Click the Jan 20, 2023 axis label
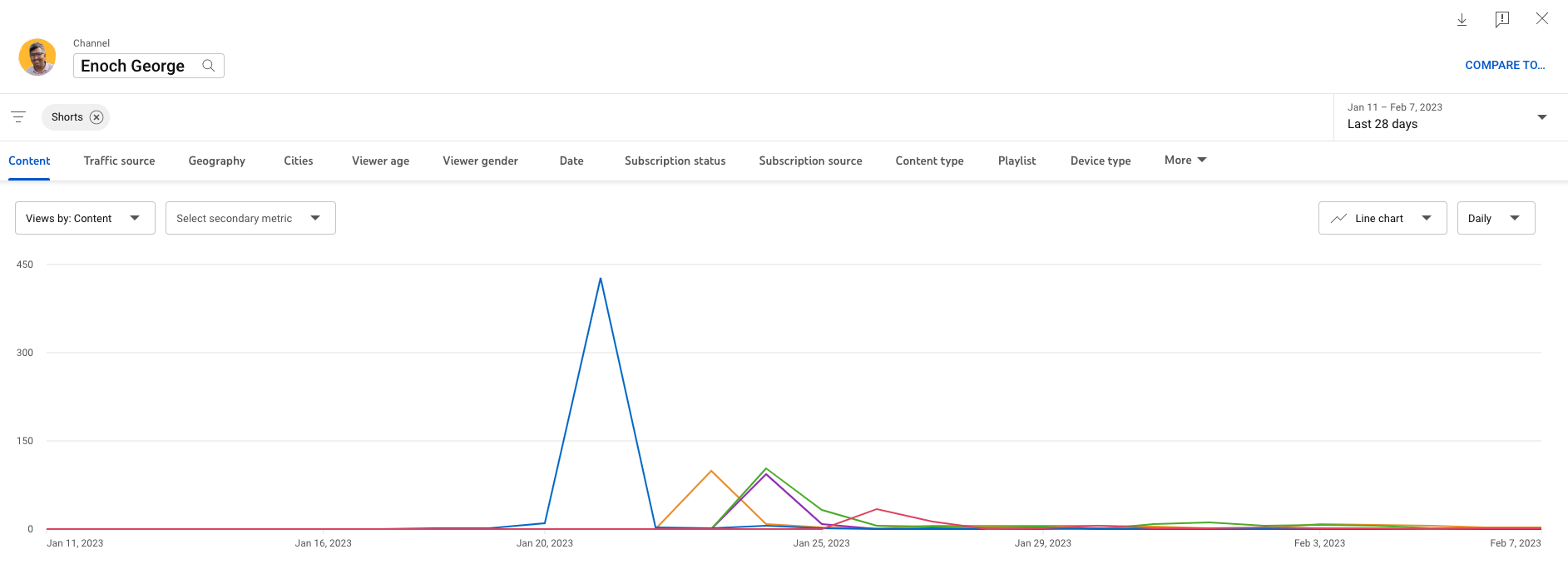 [545, 543]
